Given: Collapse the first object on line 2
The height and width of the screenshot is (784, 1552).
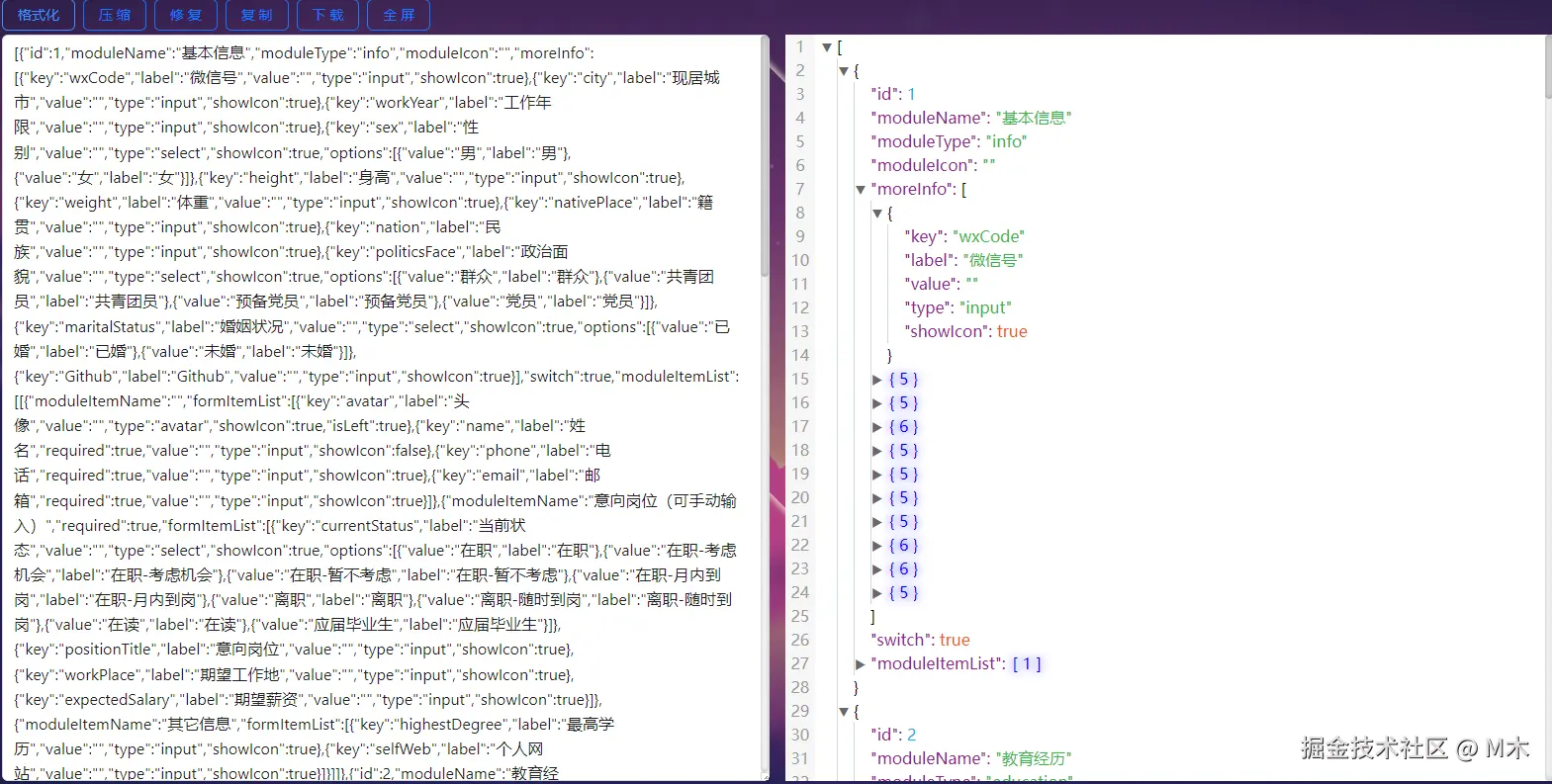Looking at the screenshot, I should coord(844,71).
